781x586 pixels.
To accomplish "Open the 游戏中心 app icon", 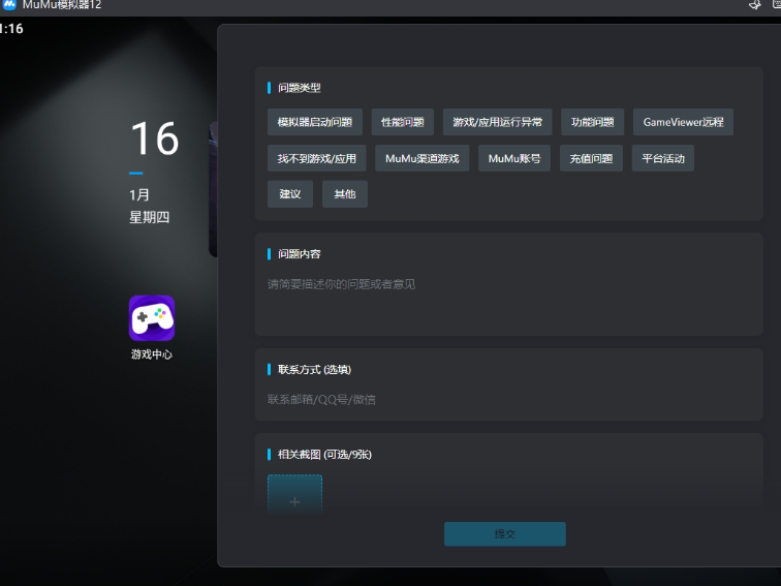I will [x=151, y=318].
